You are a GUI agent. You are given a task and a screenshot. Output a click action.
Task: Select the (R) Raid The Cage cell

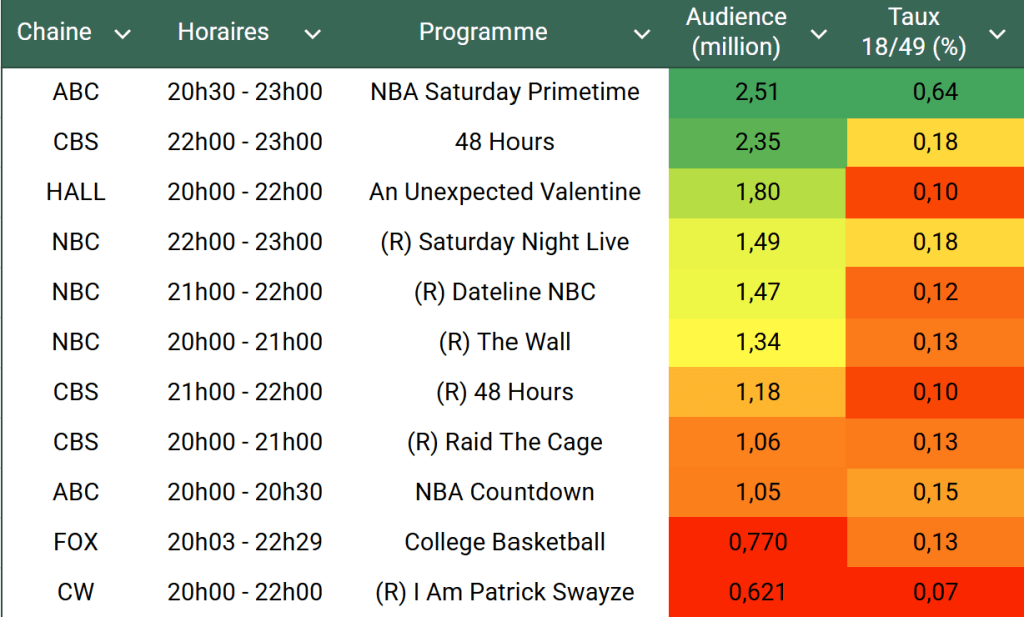tap(505, 442)
